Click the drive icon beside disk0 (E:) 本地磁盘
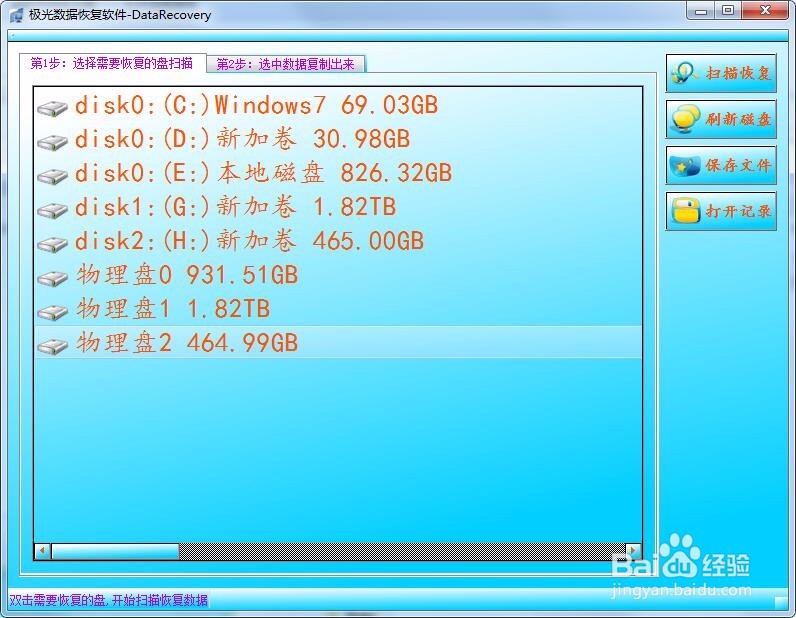This screenshot has height=618, width=796. point(52,176)
